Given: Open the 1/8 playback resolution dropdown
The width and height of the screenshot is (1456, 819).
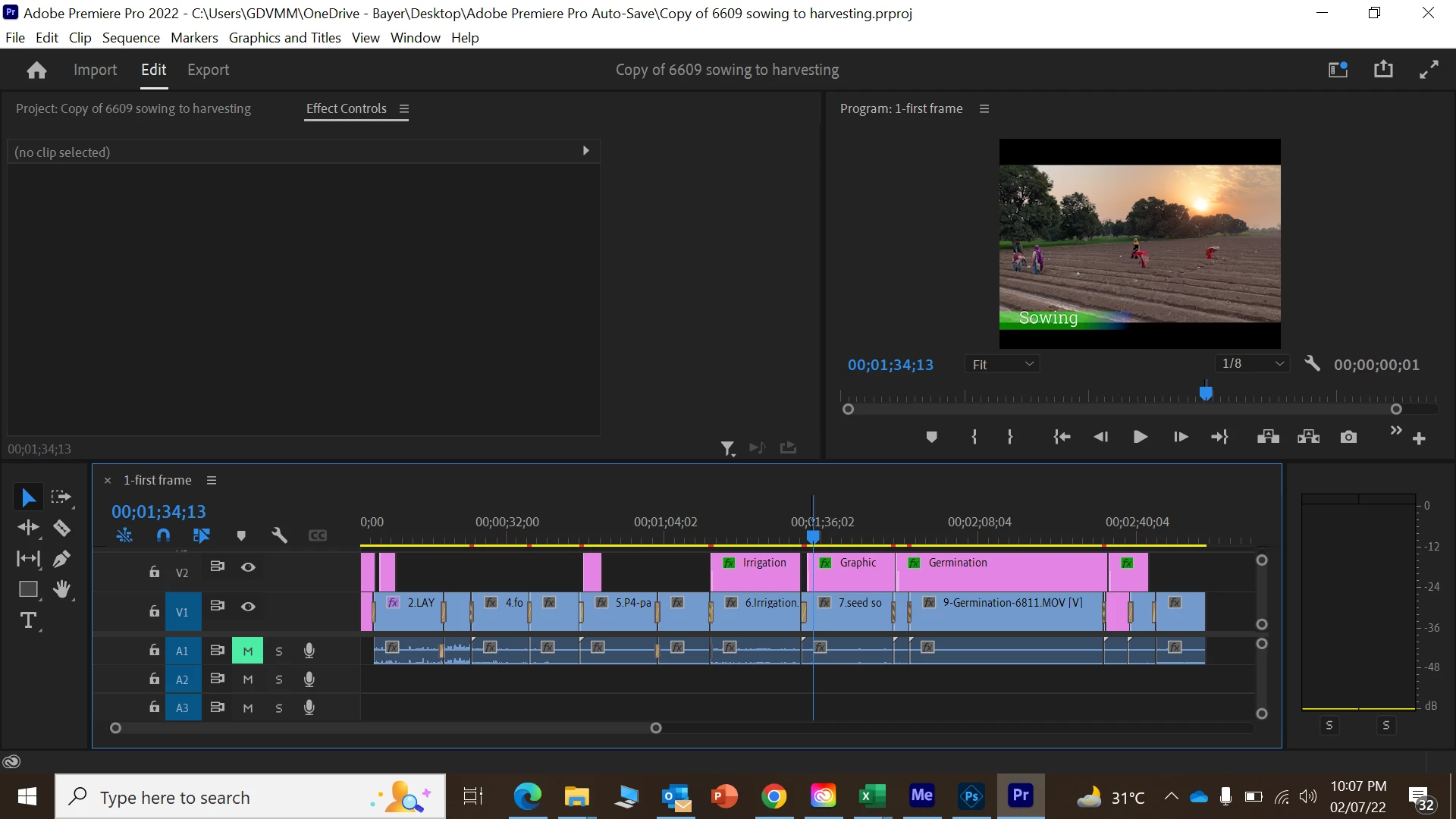Looking at the screenshot, I should click(1251, 364).
